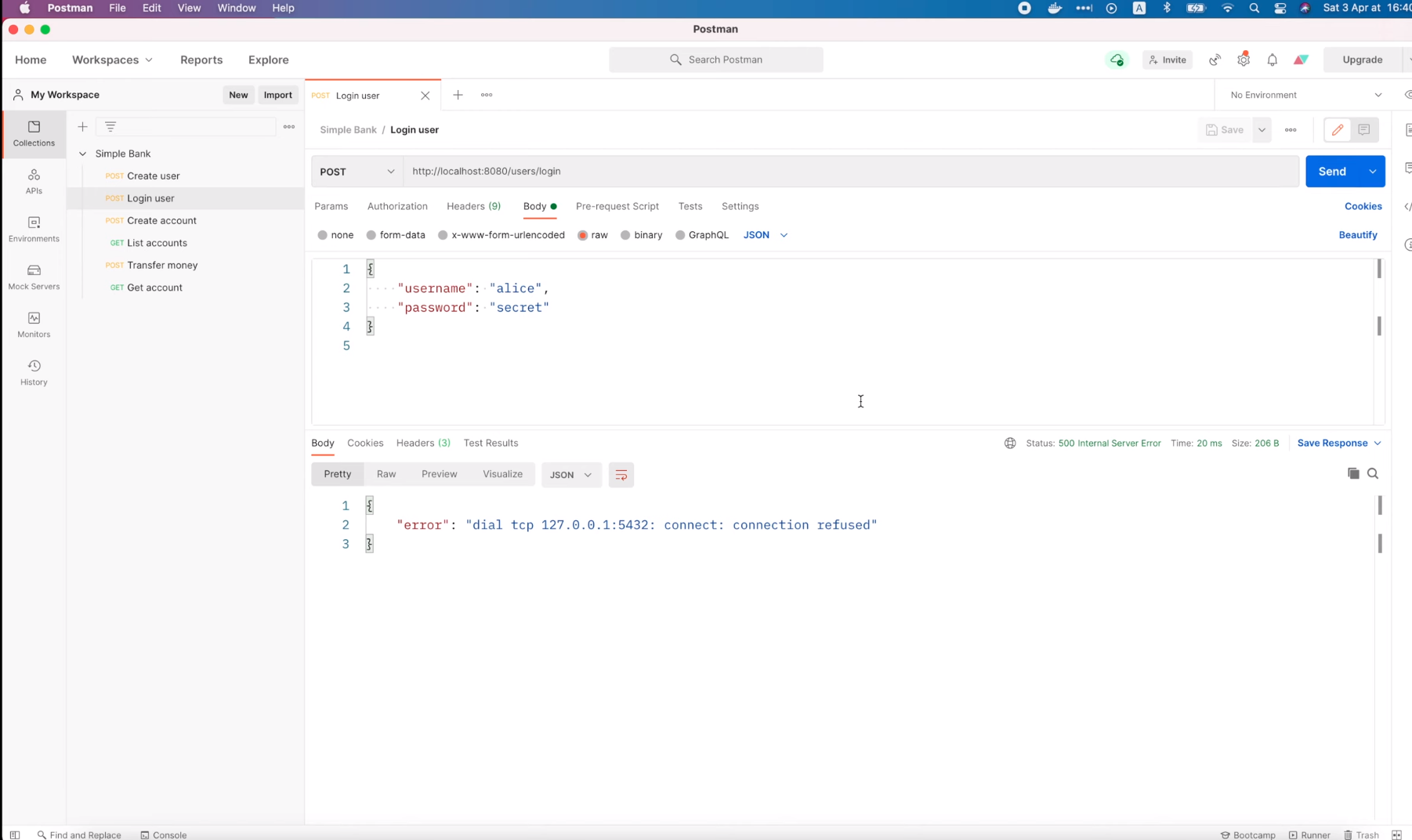Viewport: 1412px width, 840px height.
Task: Select the none body type radio
Action: [x=322, y=235]
